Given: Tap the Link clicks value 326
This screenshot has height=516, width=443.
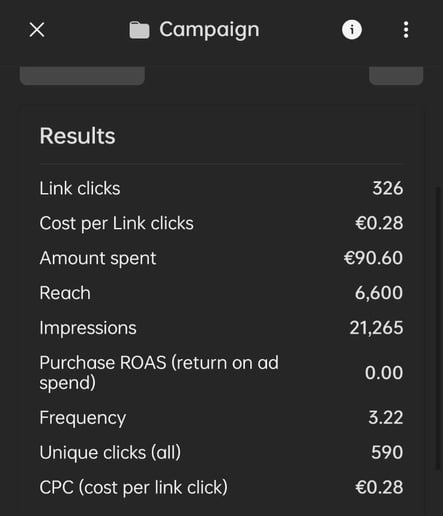Looking at the screenshot, I should 388,188.
